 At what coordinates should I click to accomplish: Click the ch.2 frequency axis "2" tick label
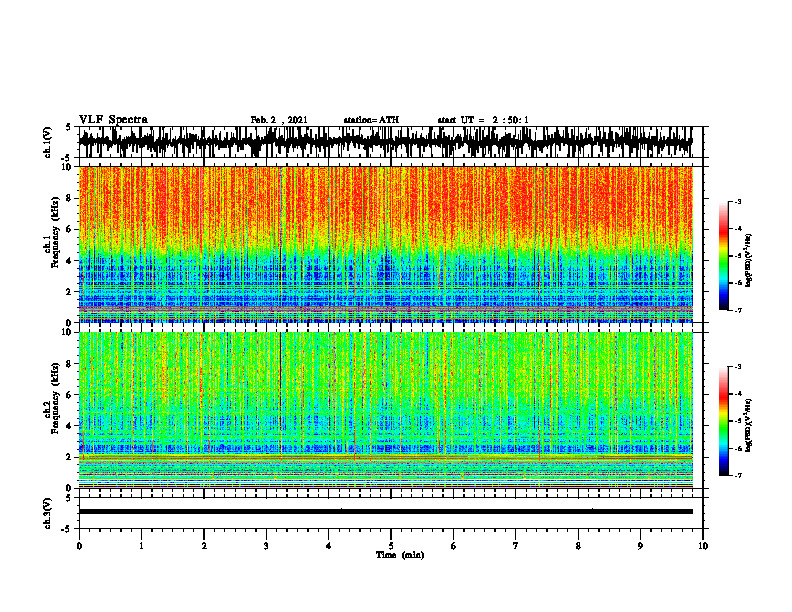click(x=70, y=457)
